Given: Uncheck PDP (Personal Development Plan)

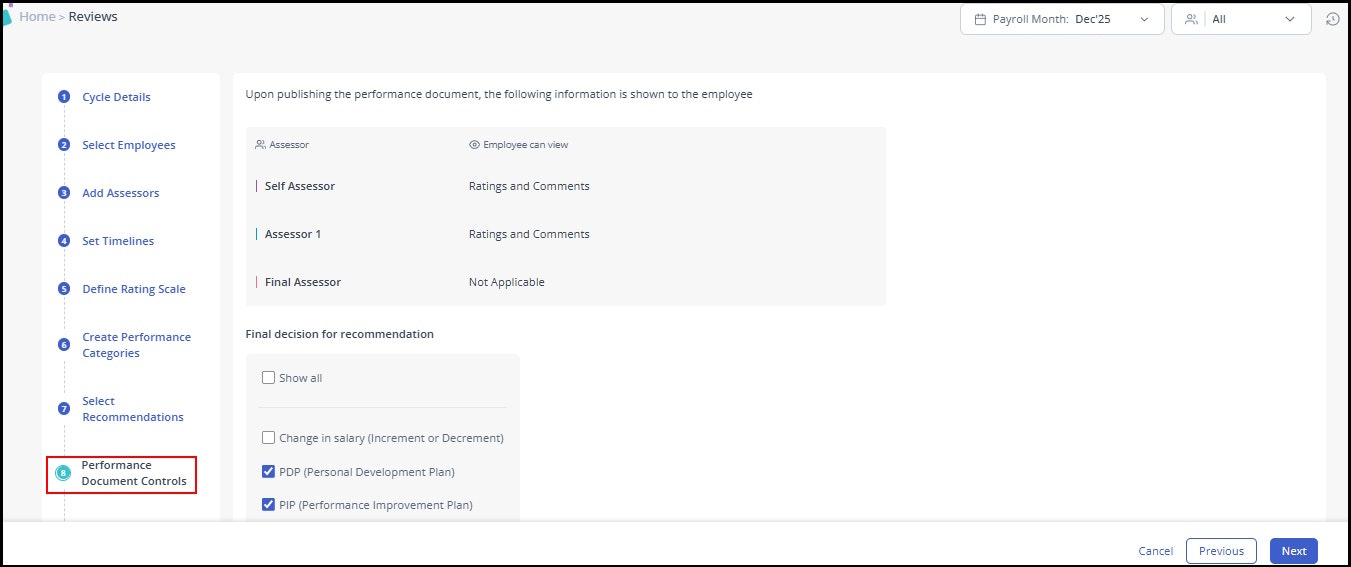Looking at the screenshot, I should click(268, 471).
